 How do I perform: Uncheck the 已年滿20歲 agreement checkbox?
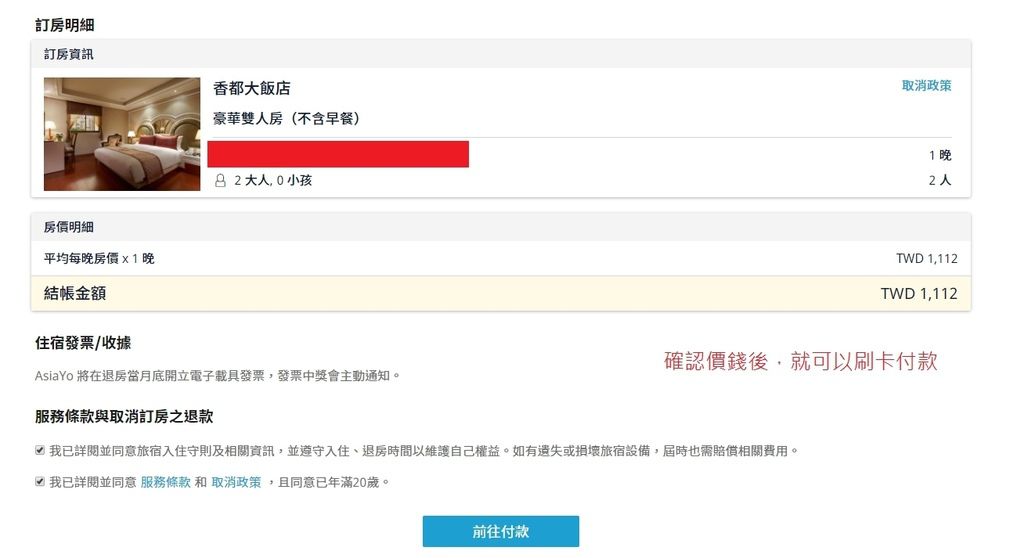tap(40, 482)
